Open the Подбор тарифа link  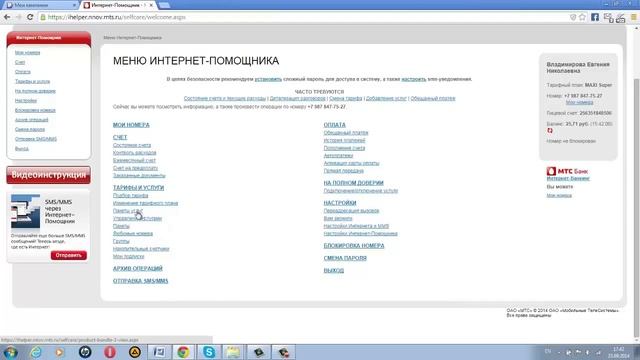[131, 196]
